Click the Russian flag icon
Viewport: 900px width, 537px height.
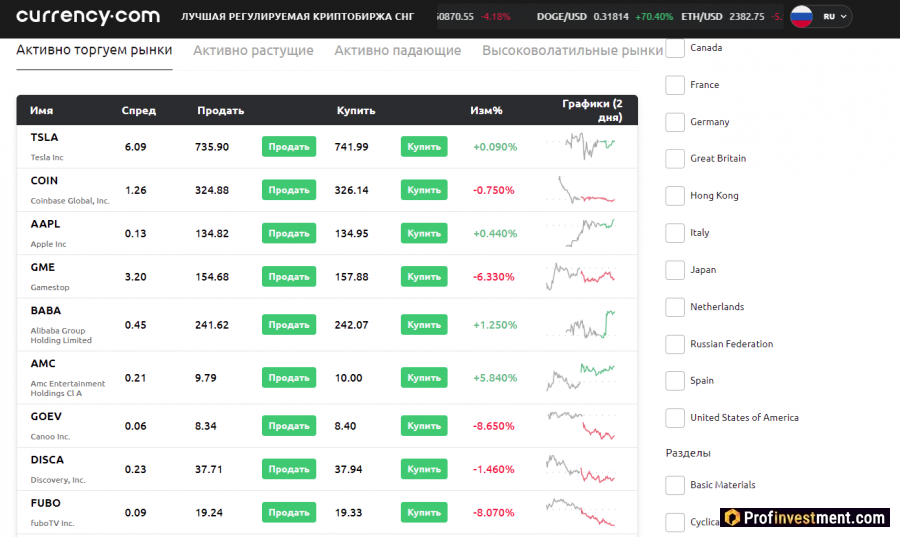click(x=801, y=17)
